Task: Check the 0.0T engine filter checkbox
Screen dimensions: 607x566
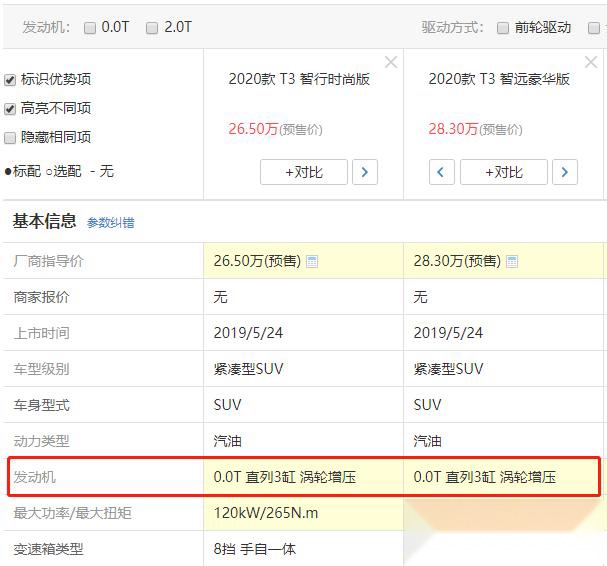Action: click(90, 28)
